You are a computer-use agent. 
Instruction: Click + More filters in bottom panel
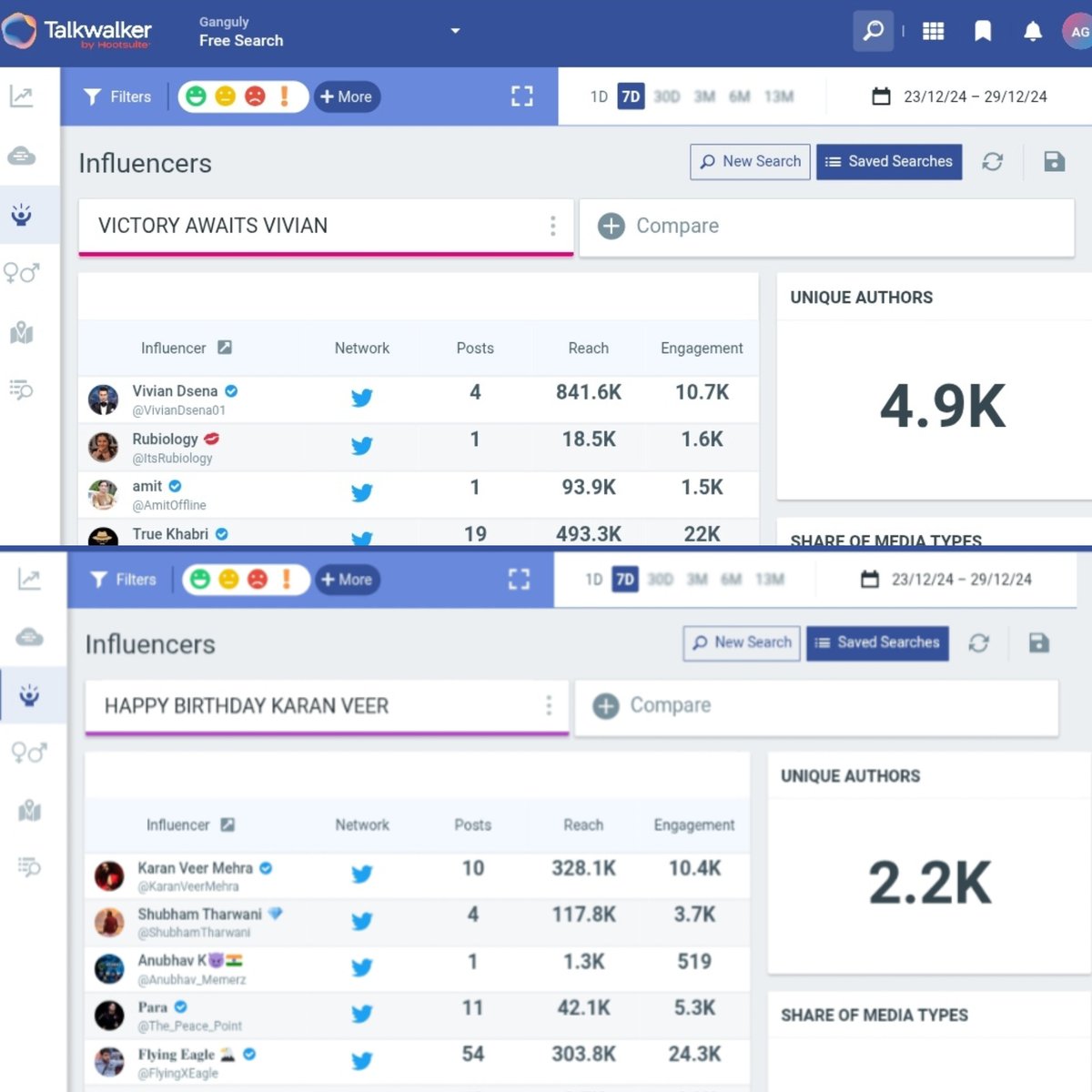[347, 580]
